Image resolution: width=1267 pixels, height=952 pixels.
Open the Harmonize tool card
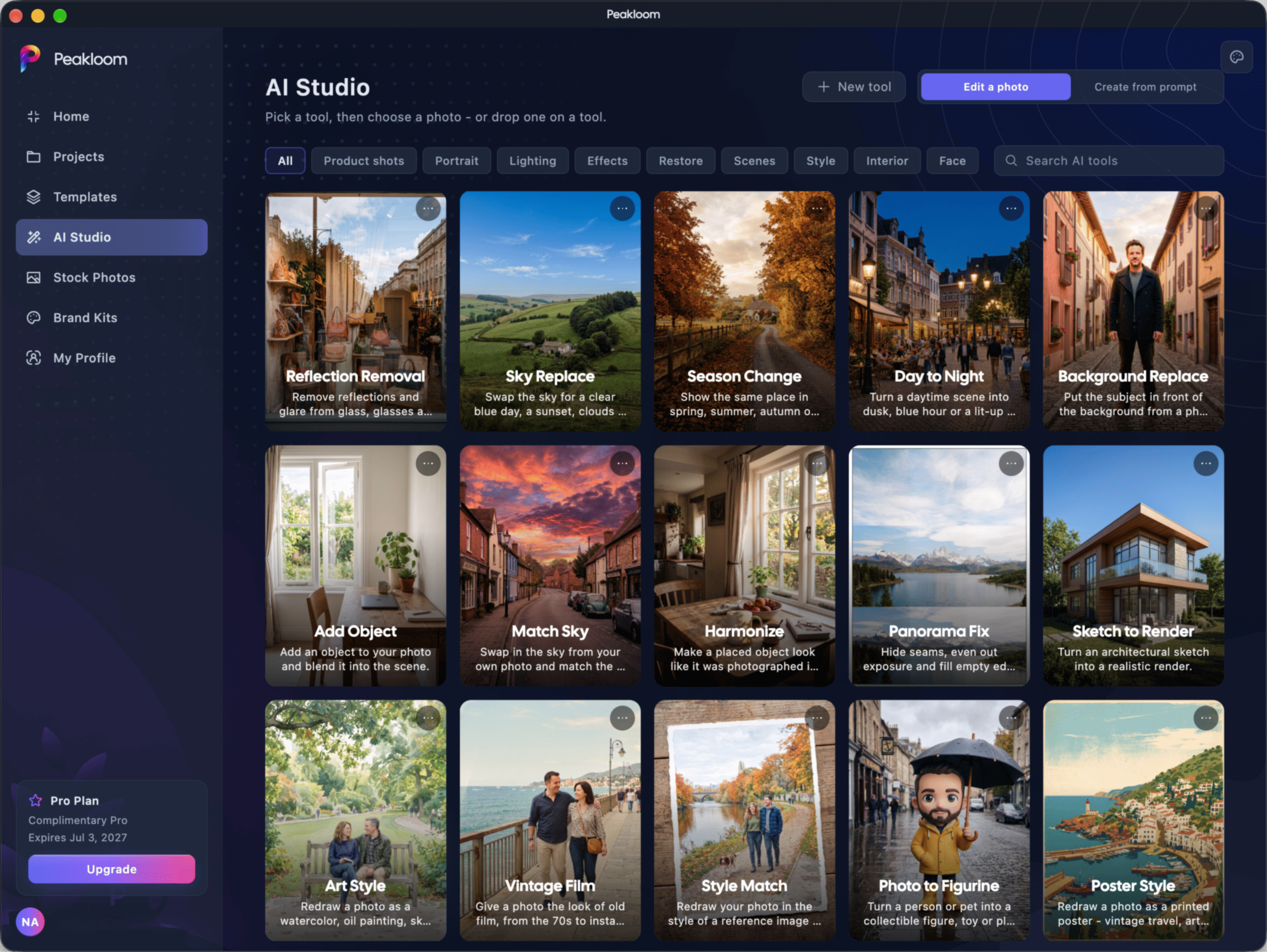[744, 566]
